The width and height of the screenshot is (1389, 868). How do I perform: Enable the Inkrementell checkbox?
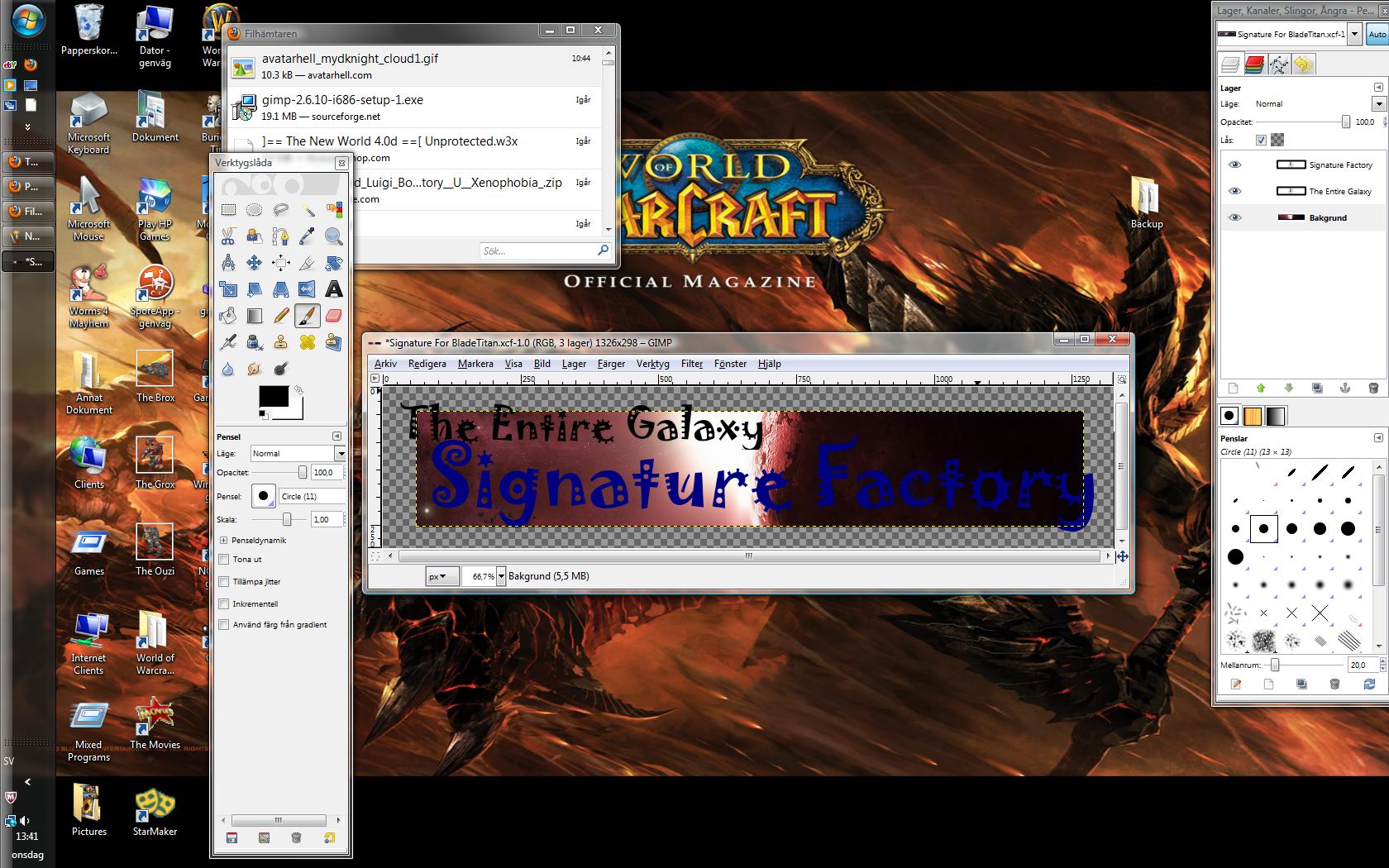[223, 604]
